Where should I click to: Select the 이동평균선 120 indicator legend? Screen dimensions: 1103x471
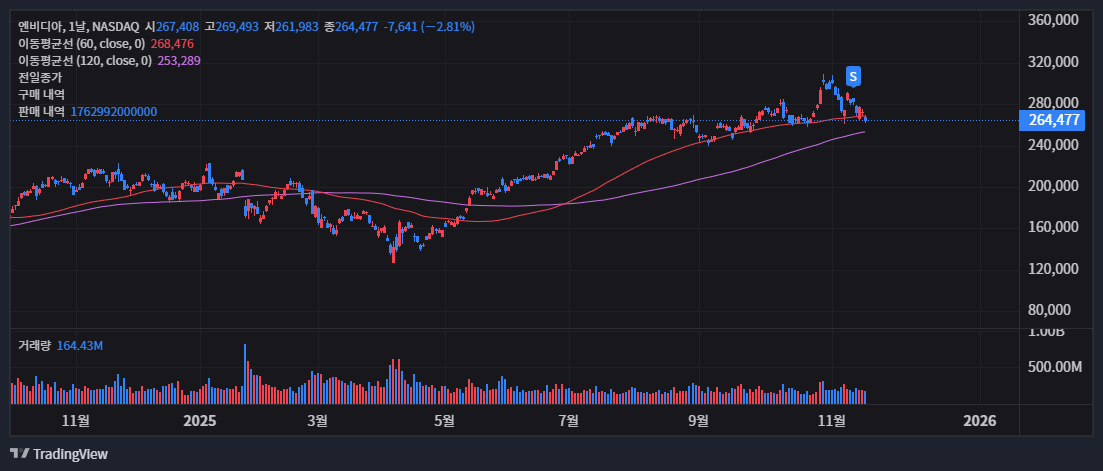click(85, 61)
